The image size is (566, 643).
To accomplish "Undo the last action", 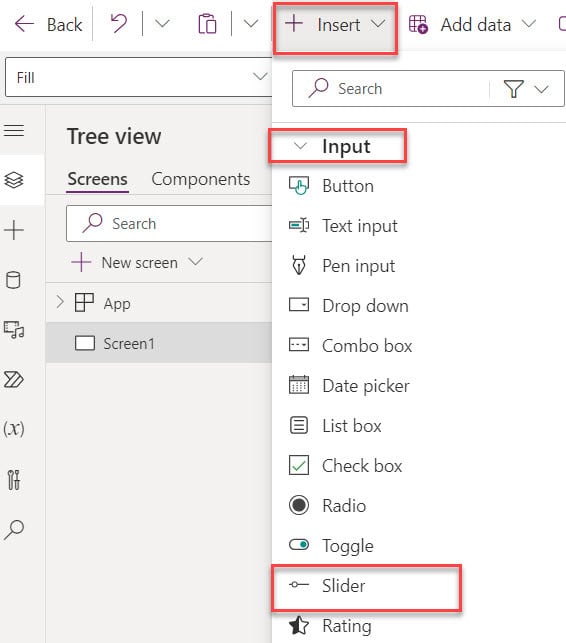I will (x=119, y=24).
